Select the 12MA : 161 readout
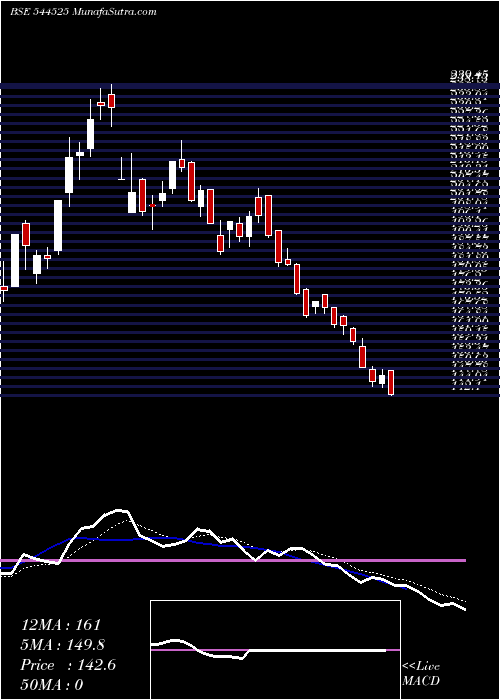 click(x=61, y=625)
